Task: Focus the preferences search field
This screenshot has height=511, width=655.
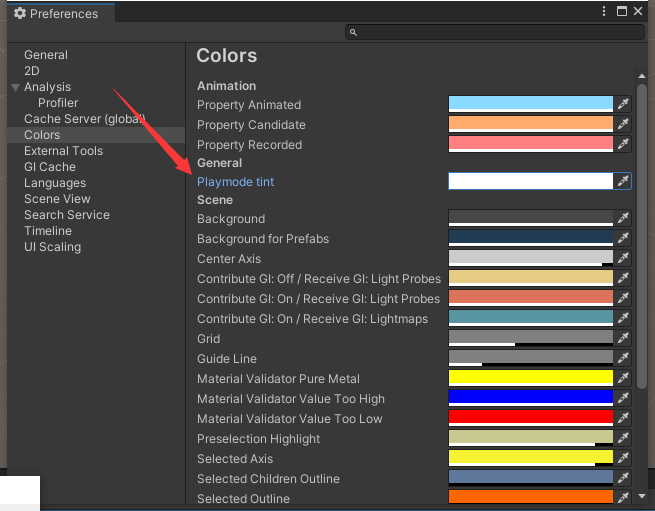Action: pyautogui.click(x=495, y=32)
